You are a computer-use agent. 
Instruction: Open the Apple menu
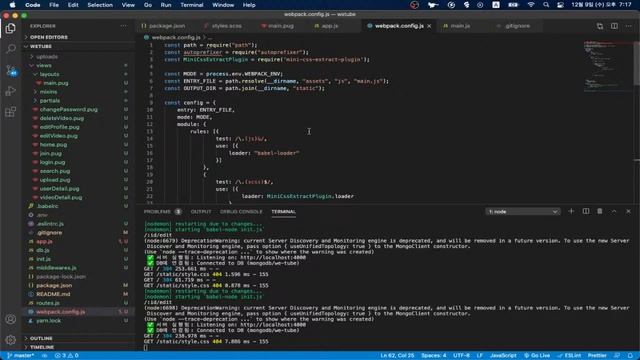coord(12,5)
